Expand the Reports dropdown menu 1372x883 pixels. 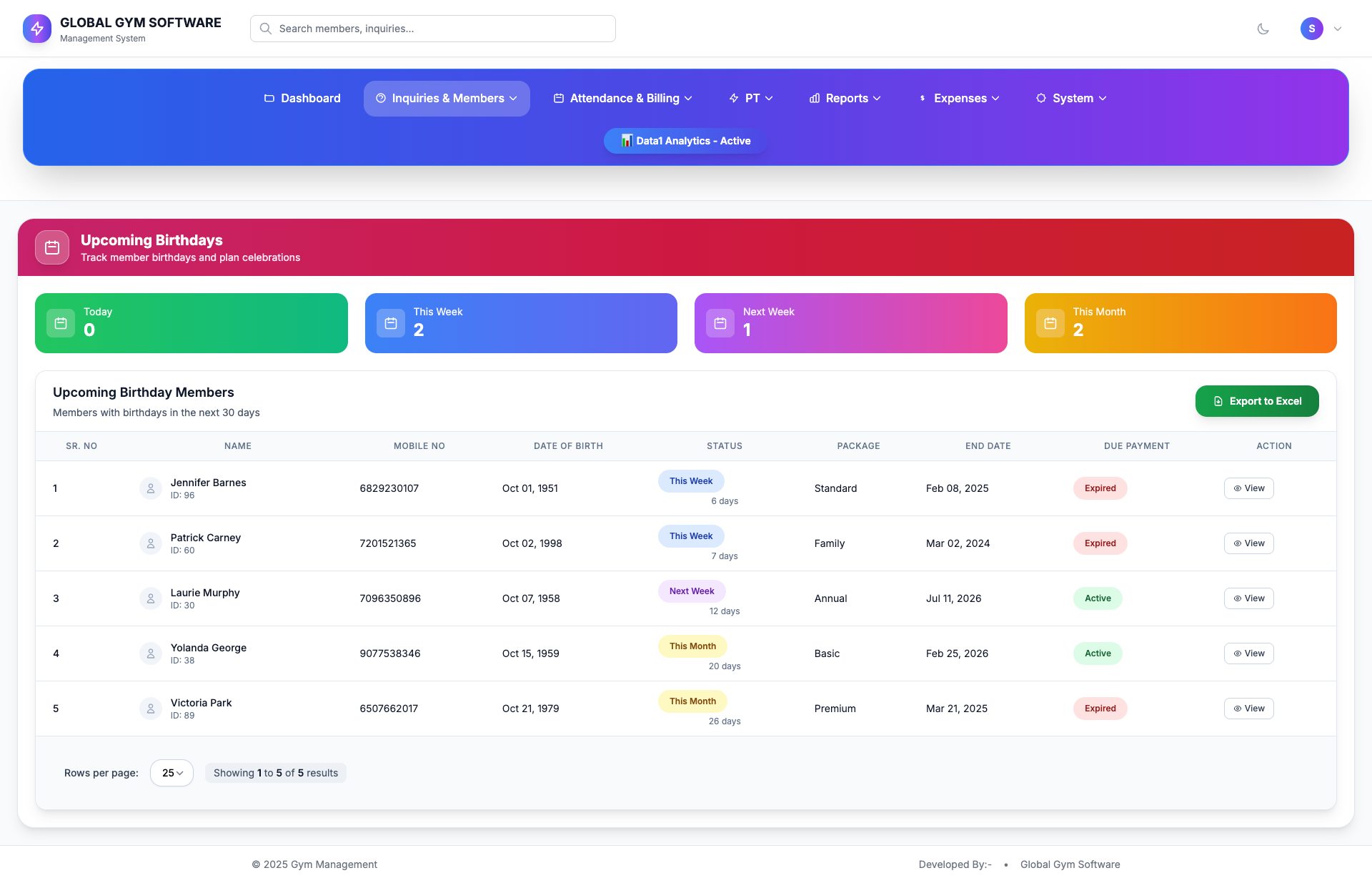click(x=845, y=99)
